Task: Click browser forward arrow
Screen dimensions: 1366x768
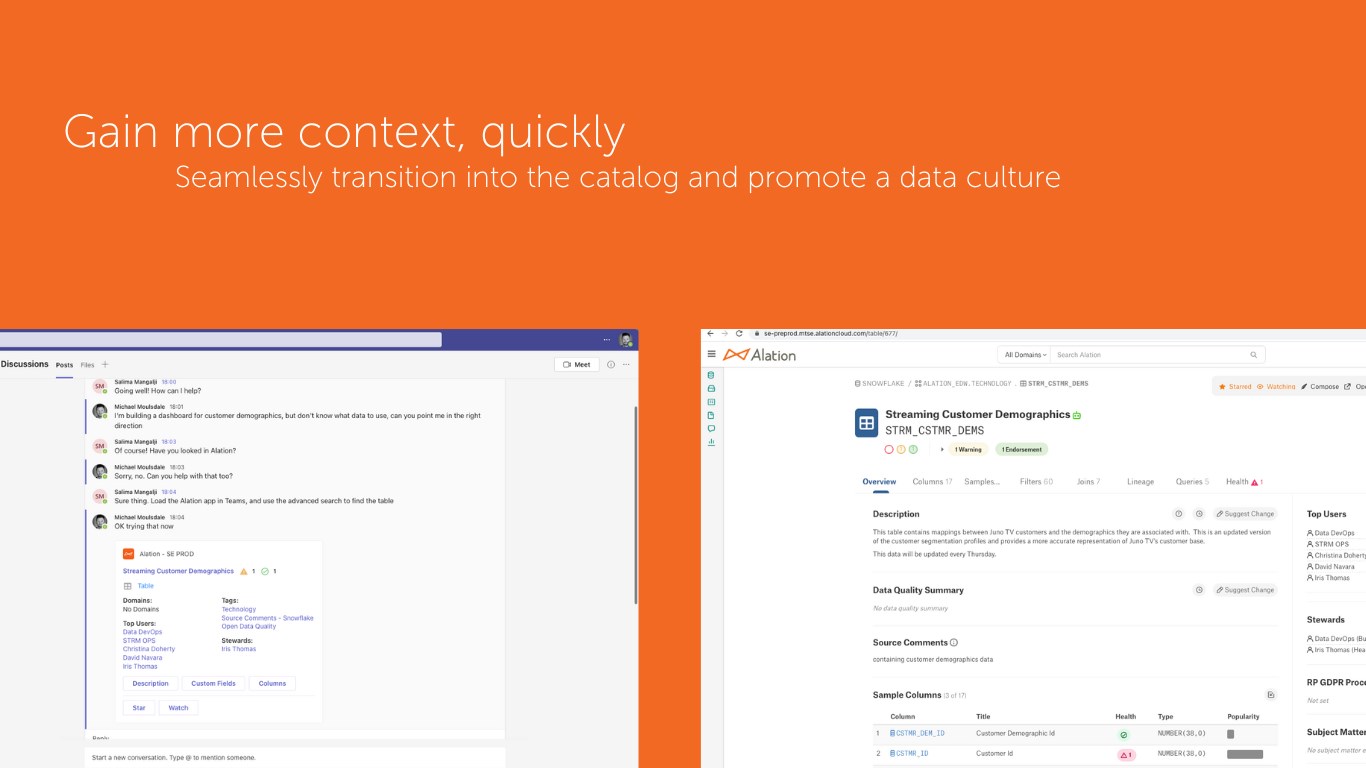Action: (724, 333)
